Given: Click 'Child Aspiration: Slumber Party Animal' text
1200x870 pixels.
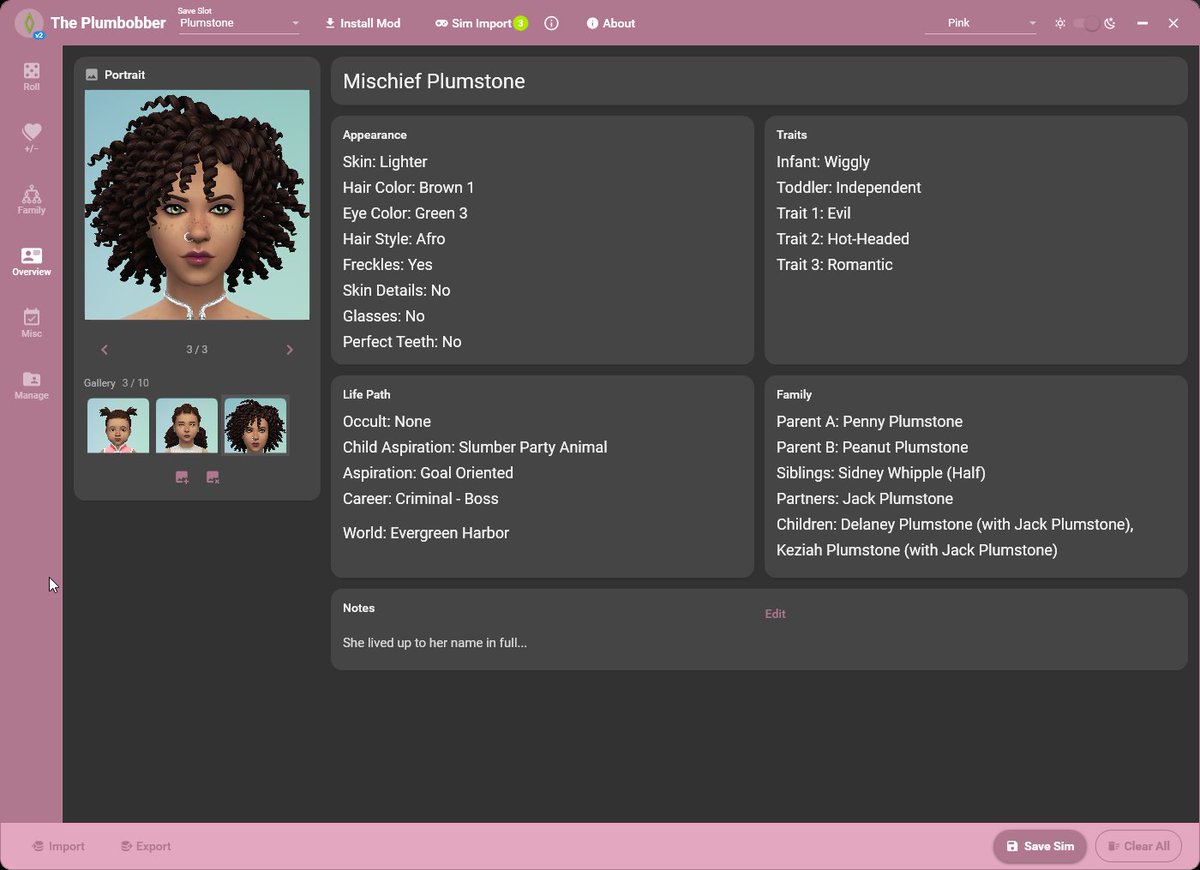Looking at the screenshot, I should point(475,447).
